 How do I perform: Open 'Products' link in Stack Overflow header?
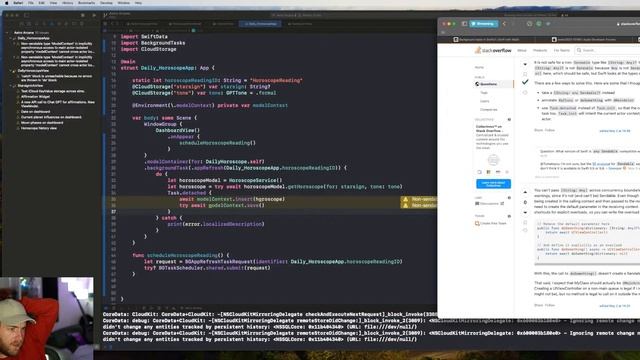pos(540,50)
